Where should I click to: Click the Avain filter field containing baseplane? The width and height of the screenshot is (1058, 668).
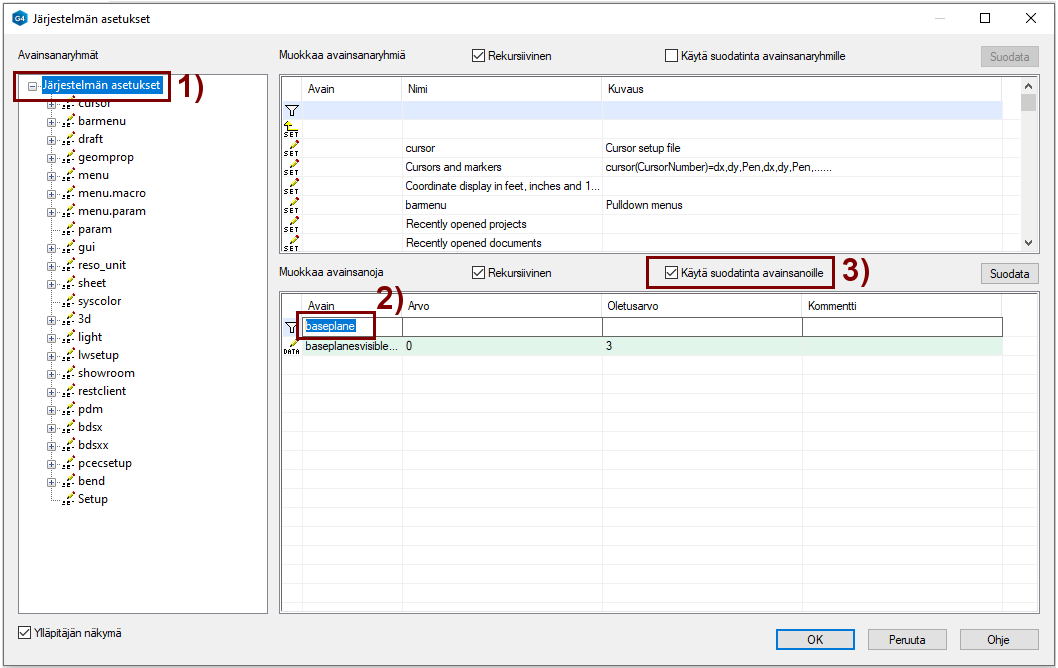pos(340,327)
